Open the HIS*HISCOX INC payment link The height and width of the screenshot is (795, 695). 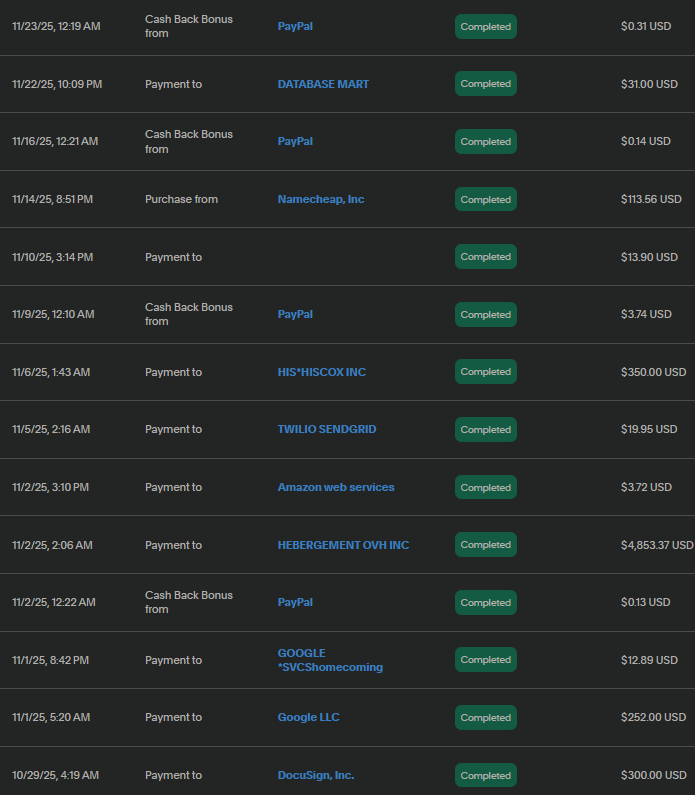(x=322, y=372)
